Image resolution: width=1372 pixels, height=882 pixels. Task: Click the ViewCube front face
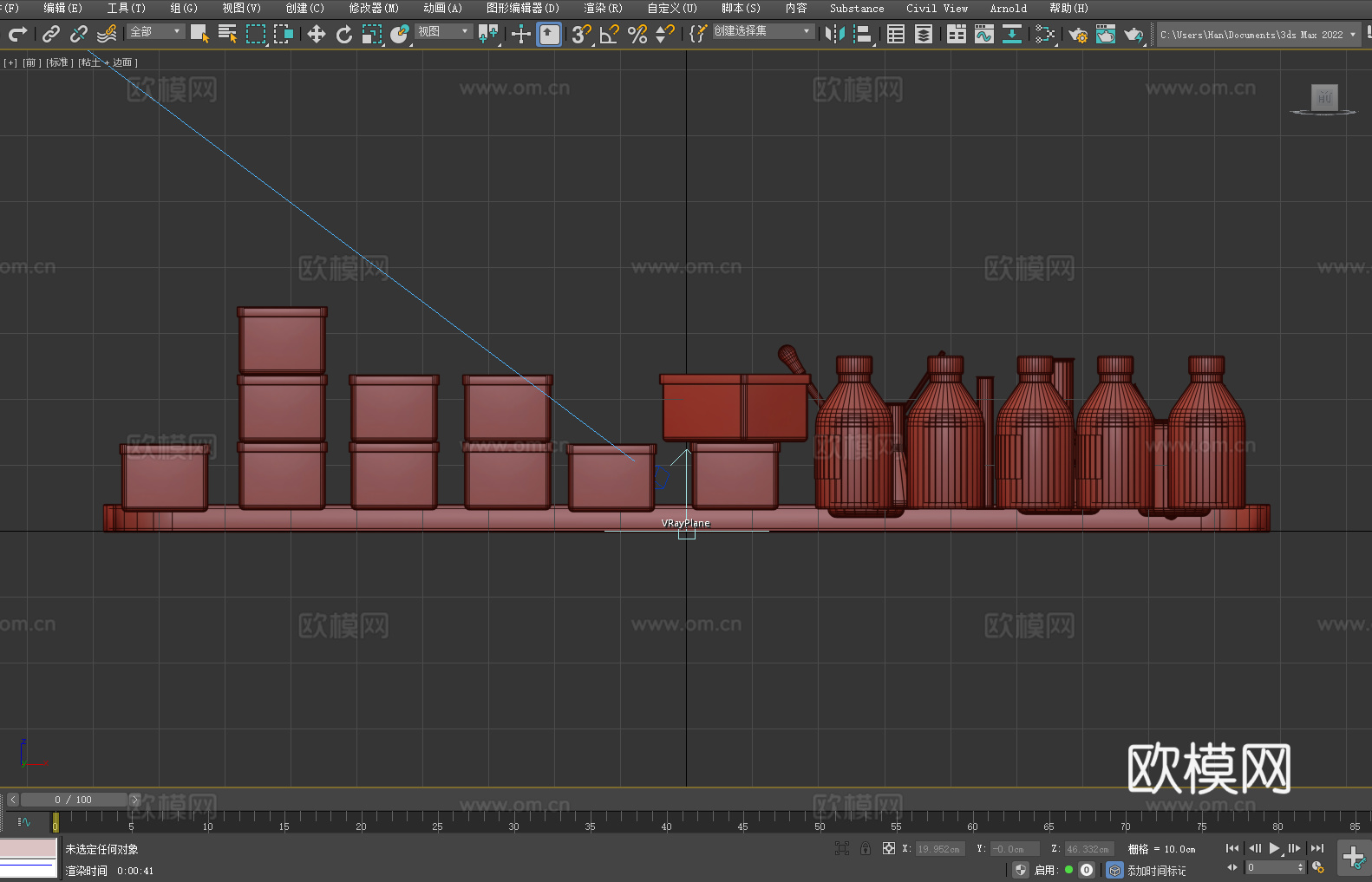tap(1324, 97)
